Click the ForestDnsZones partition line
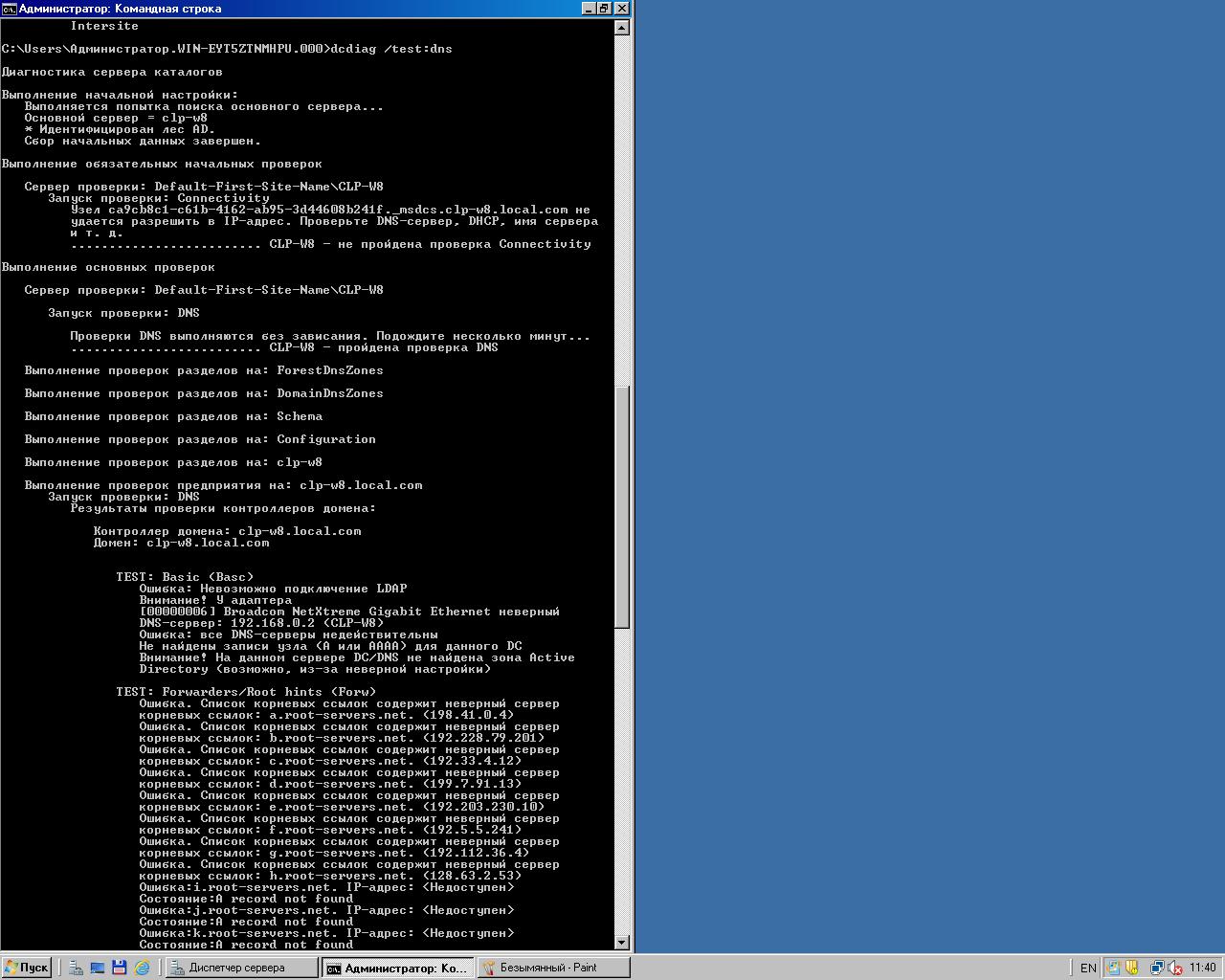 (x=204, y=370)
